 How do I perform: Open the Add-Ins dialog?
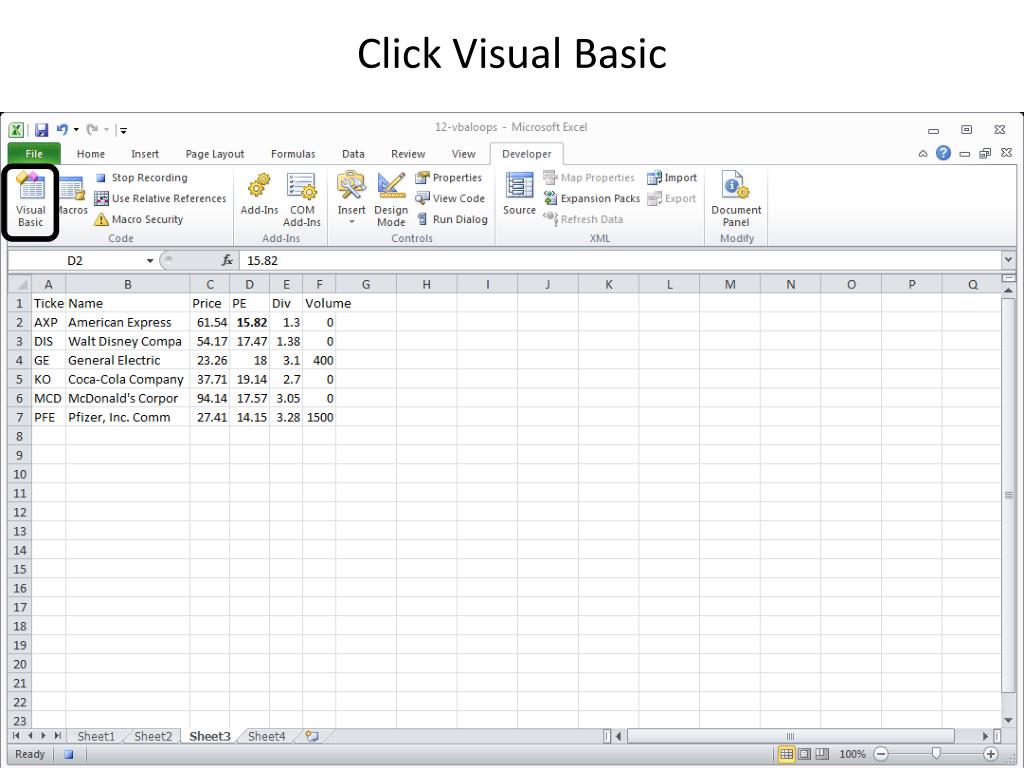259,195
